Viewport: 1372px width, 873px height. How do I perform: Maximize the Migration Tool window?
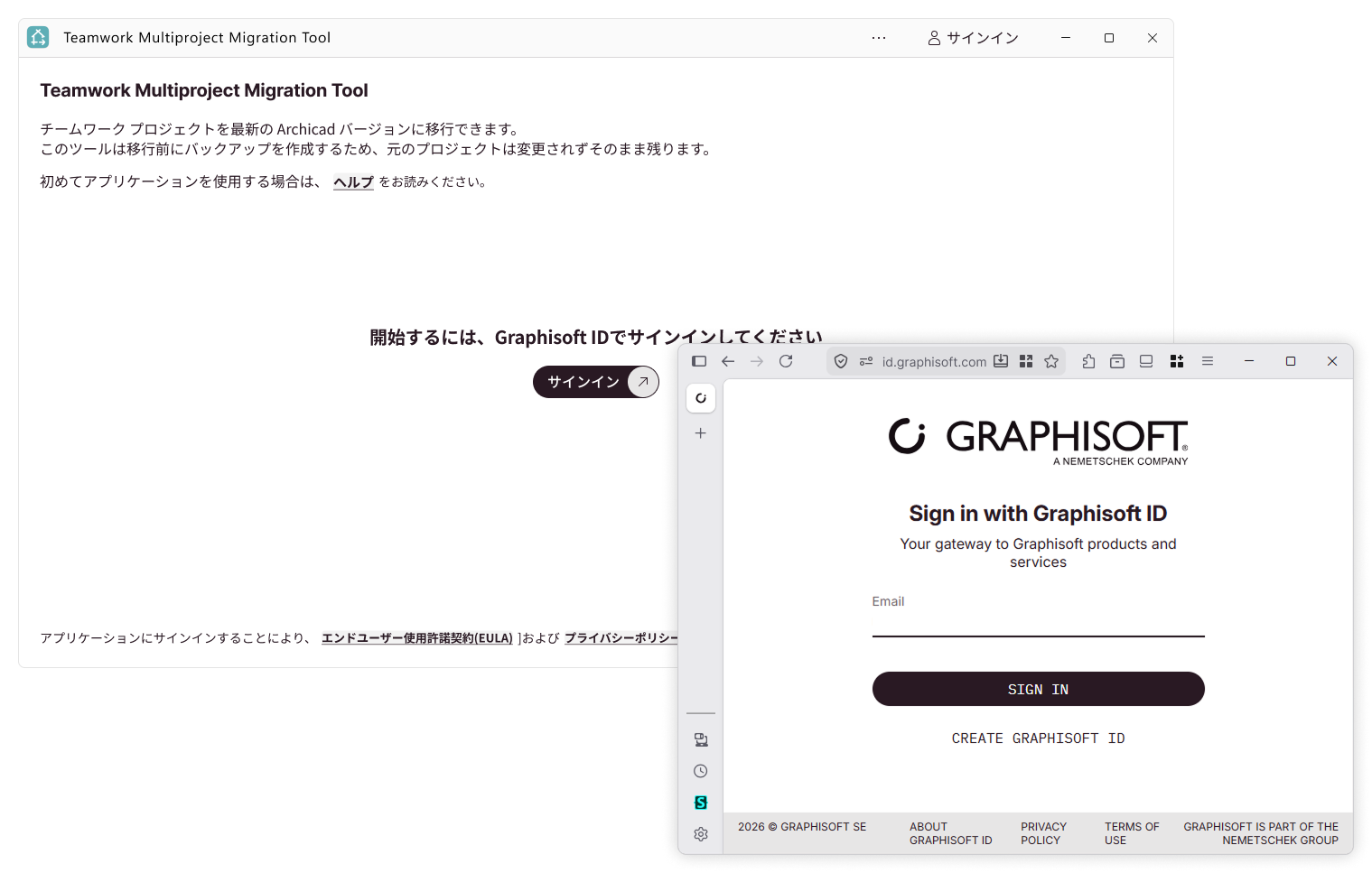(1109, 38)
